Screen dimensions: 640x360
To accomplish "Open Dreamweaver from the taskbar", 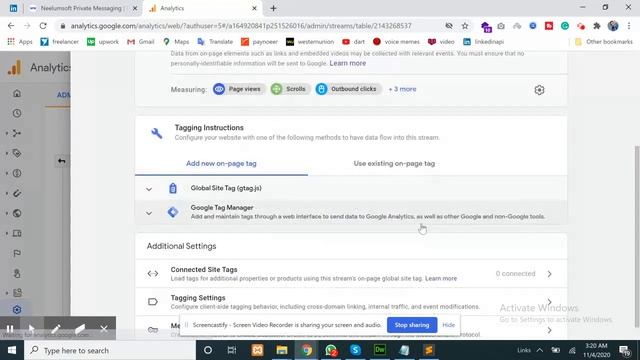I will click(380, 350).
